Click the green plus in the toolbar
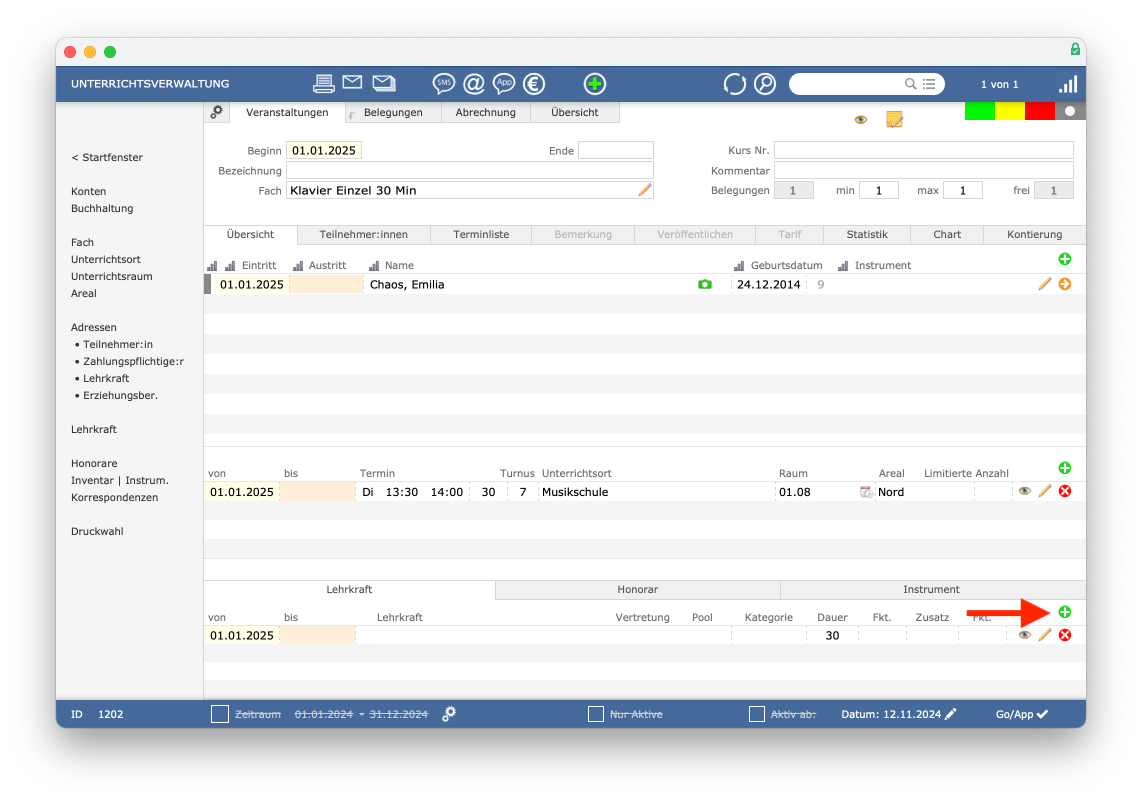 594,84
